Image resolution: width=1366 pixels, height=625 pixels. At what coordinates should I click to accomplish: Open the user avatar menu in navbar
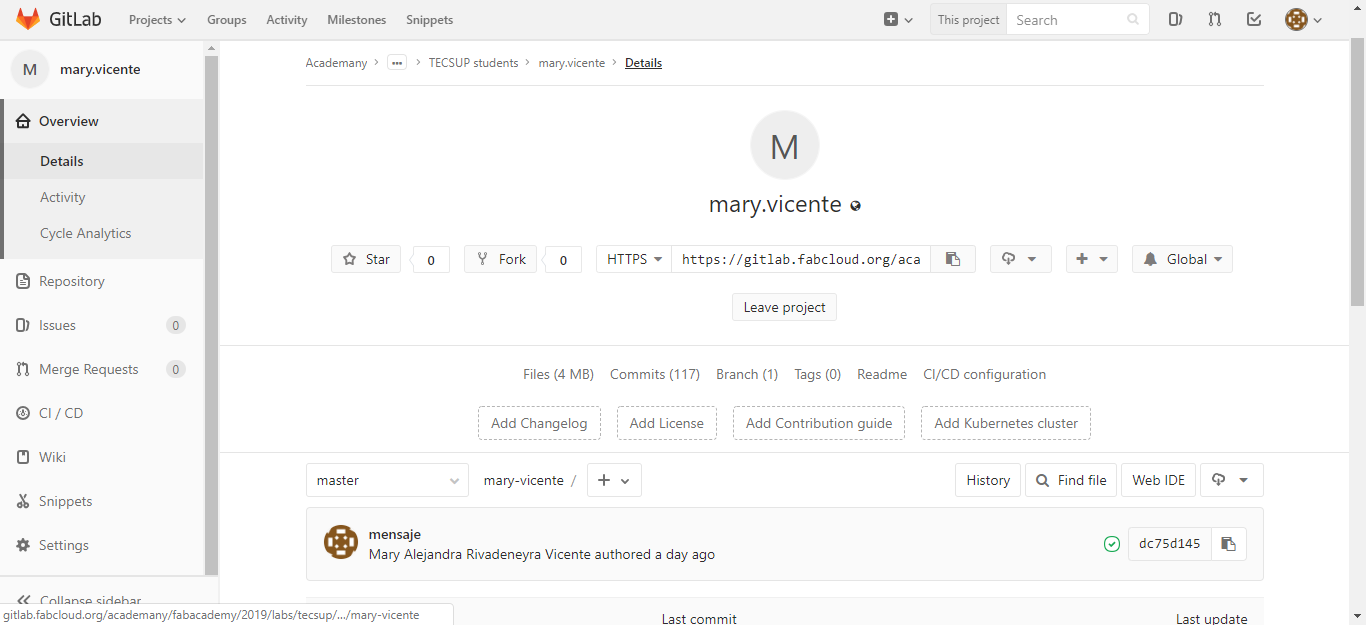[1303, 19]
